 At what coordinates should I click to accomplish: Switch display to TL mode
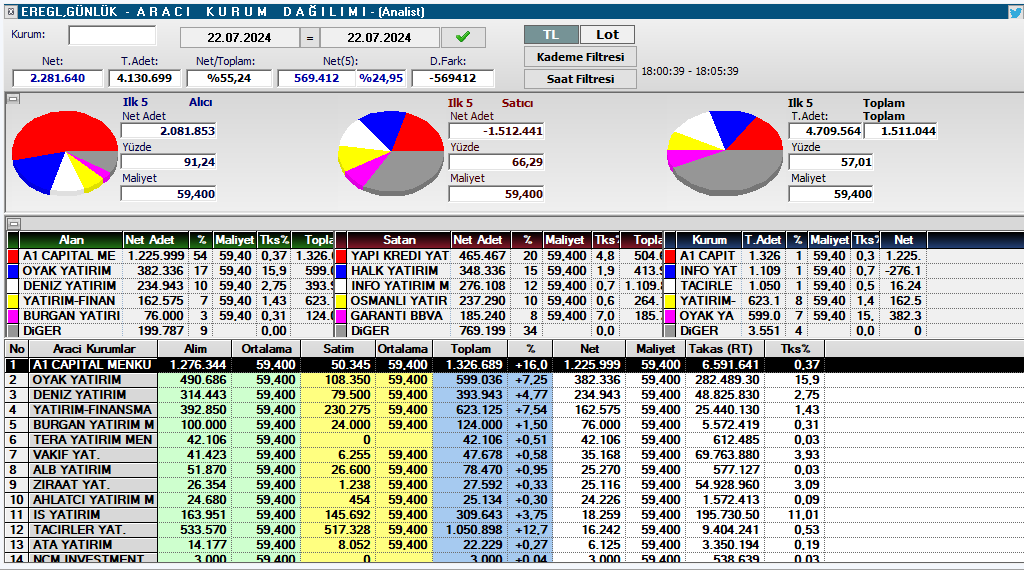click(551, 35)
